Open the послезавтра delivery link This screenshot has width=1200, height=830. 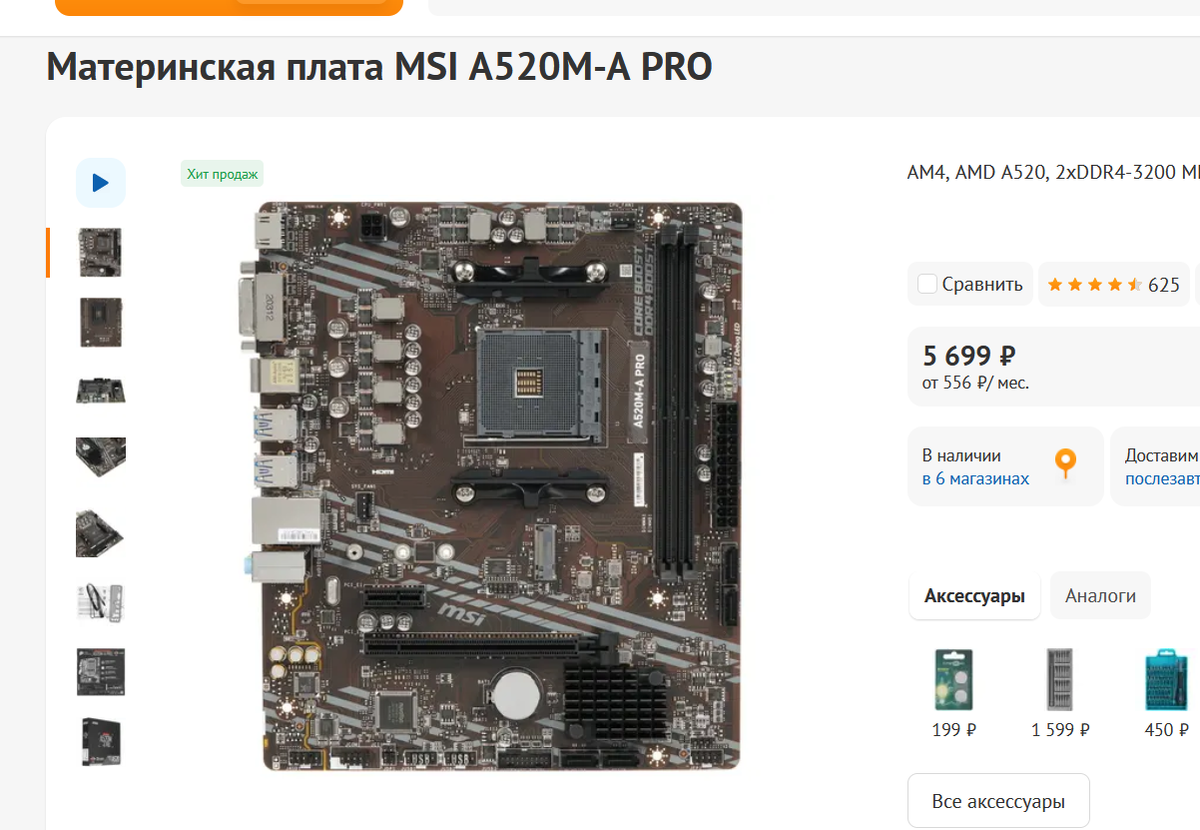(1162, 479)
